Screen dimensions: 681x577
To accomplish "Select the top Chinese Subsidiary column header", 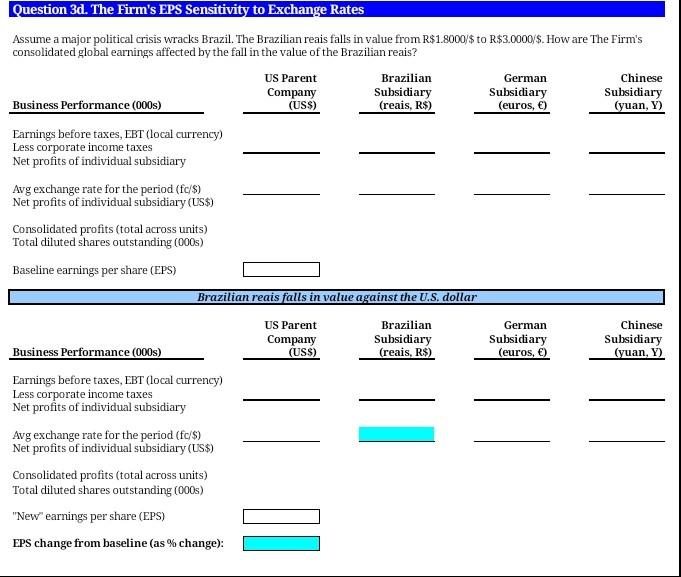I will [633, 92].
